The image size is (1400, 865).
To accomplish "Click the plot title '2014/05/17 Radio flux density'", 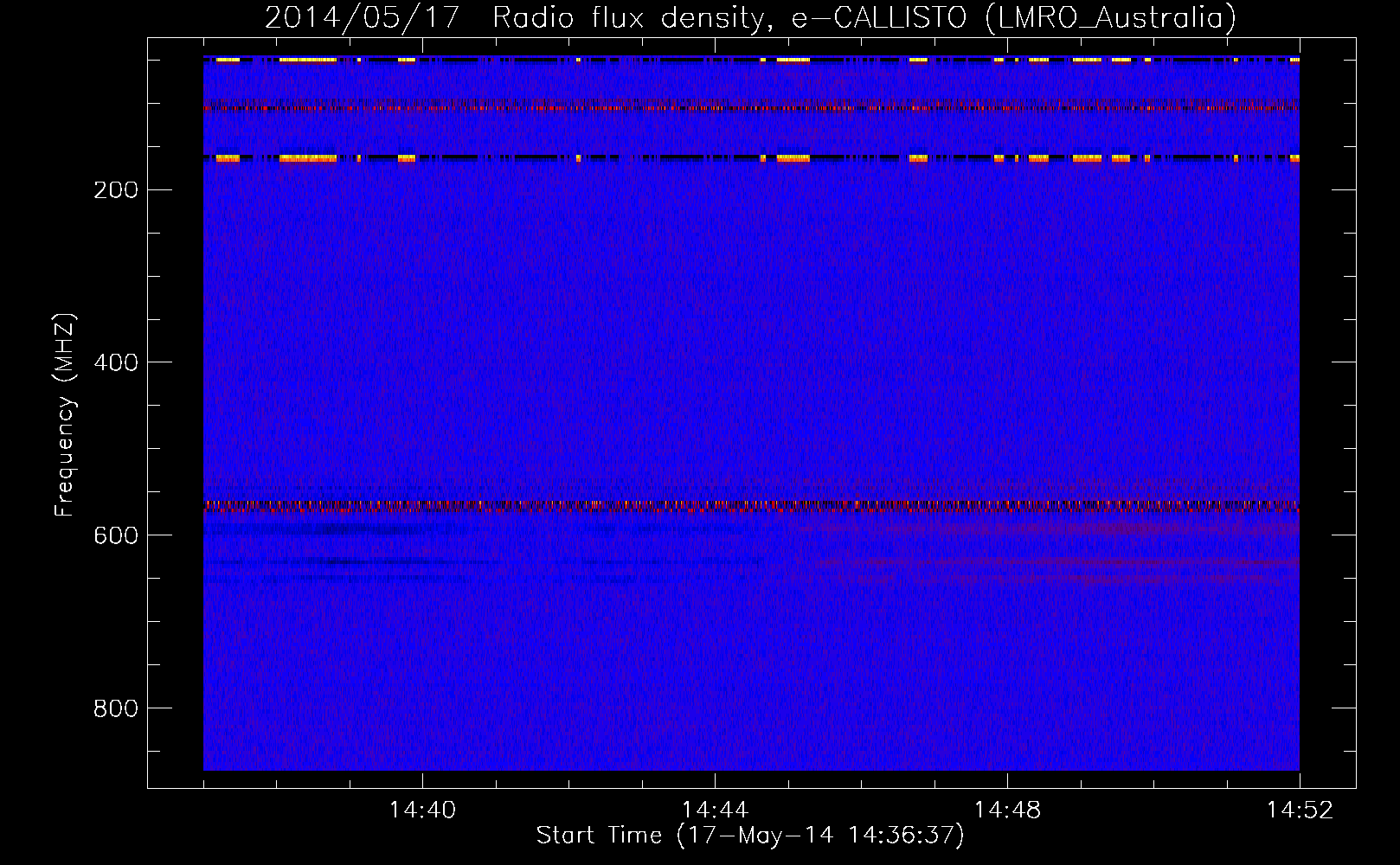I will pos(750,18).
